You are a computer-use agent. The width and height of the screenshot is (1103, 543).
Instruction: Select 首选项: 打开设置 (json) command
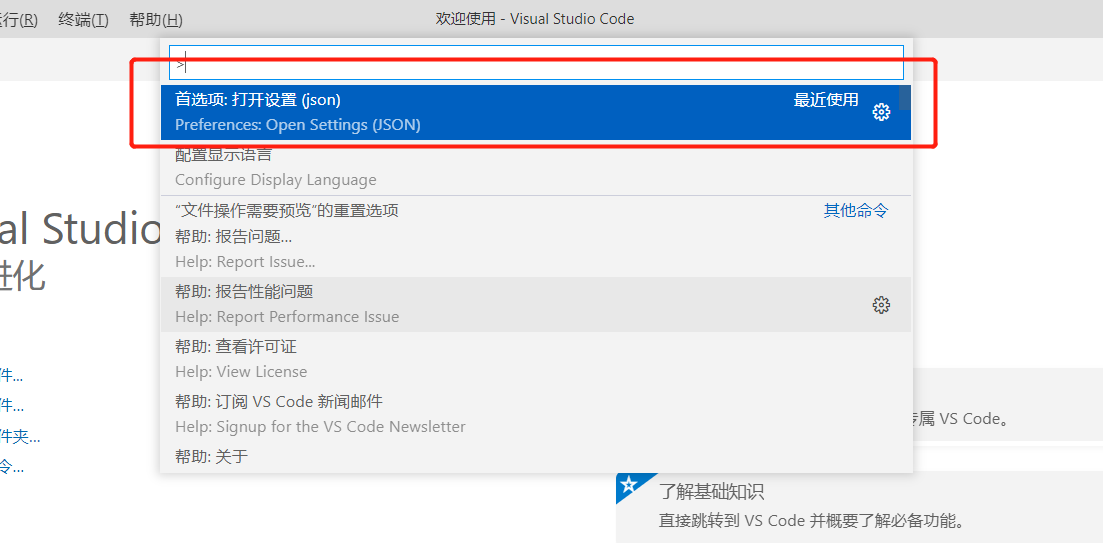[536, 113]
